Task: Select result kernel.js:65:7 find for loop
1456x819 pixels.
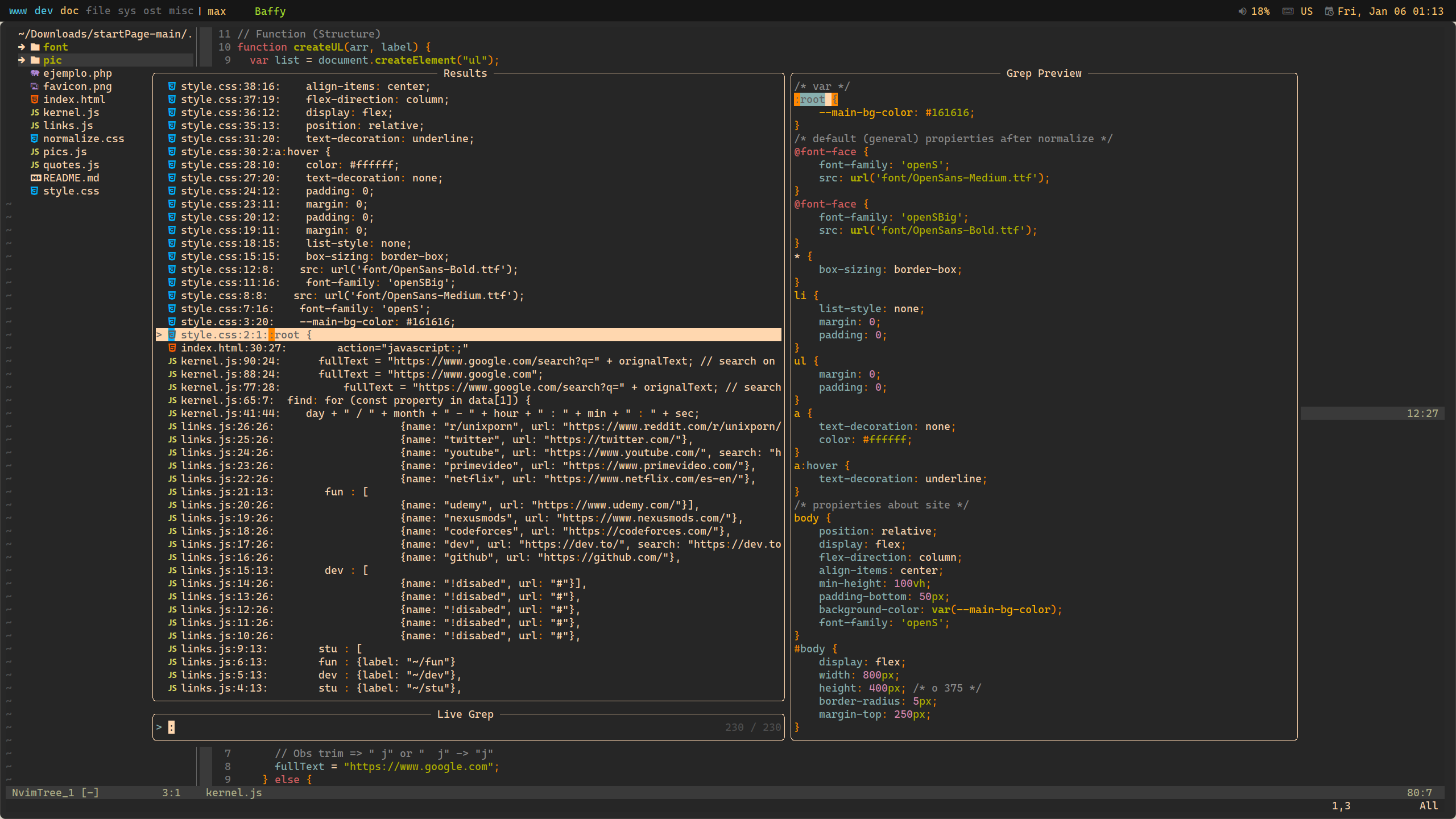Action: [x=468, y=400]
